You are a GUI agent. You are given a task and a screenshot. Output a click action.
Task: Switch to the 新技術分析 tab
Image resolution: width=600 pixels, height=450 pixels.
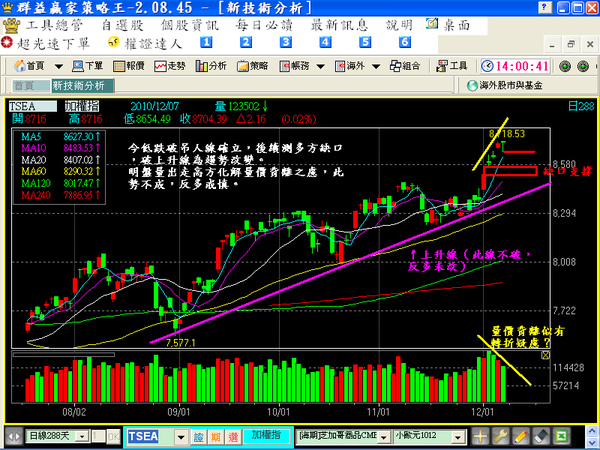(x=83, y=86)
